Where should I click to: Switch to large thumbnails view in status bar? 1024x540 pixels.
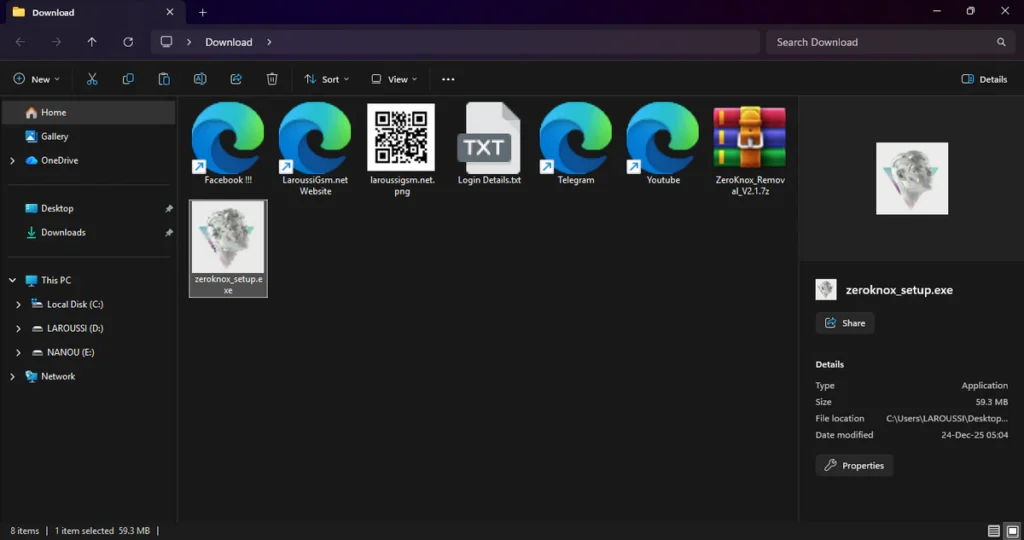pyautogui.click(x=1011, y=530)
